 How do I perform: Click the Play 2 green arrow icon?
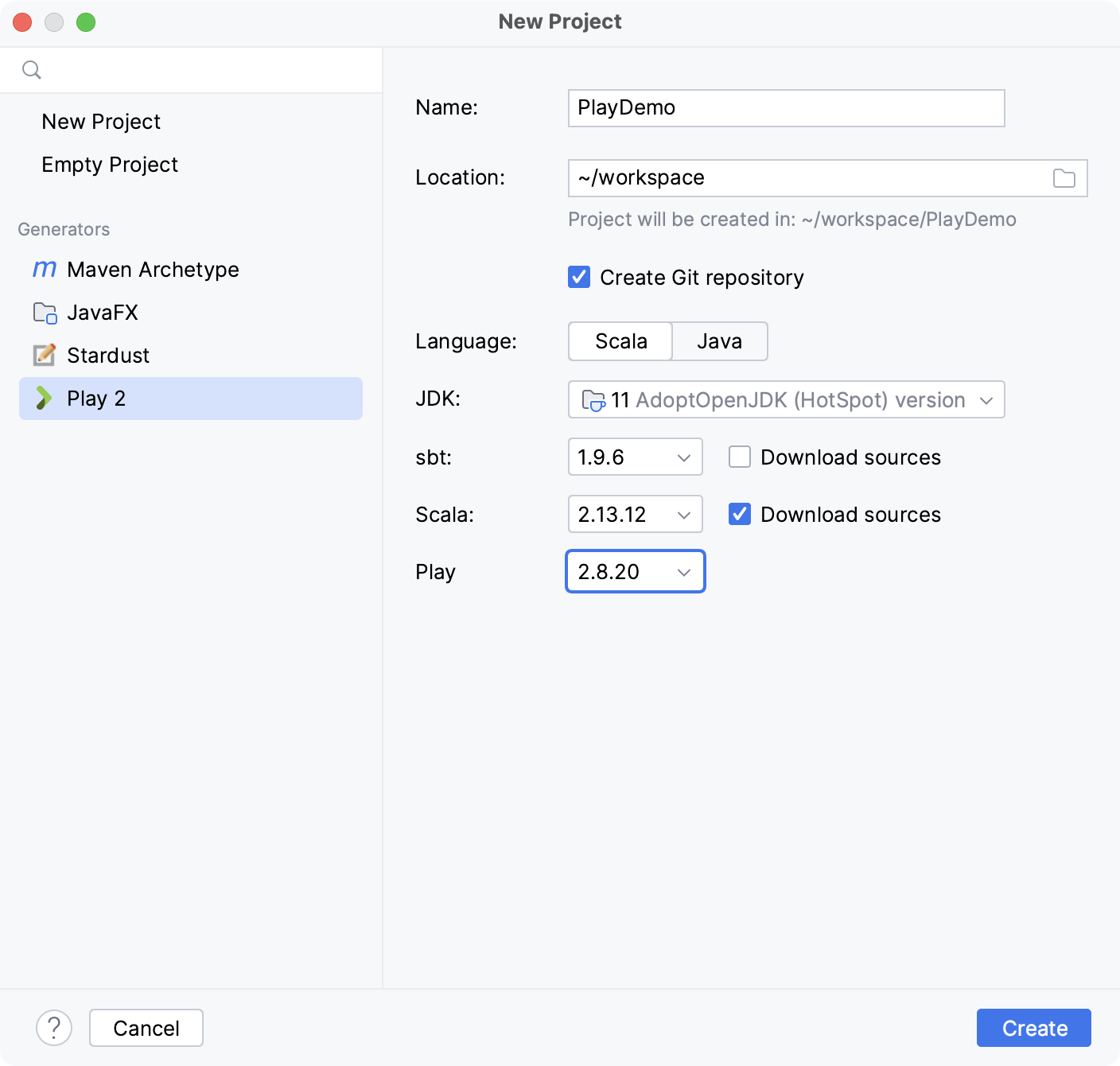45,399
